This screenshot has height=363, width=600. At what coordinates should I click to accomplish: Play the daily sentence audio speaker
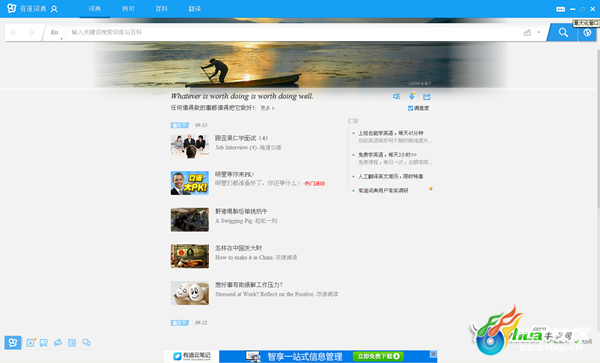[x=397, y=96]
